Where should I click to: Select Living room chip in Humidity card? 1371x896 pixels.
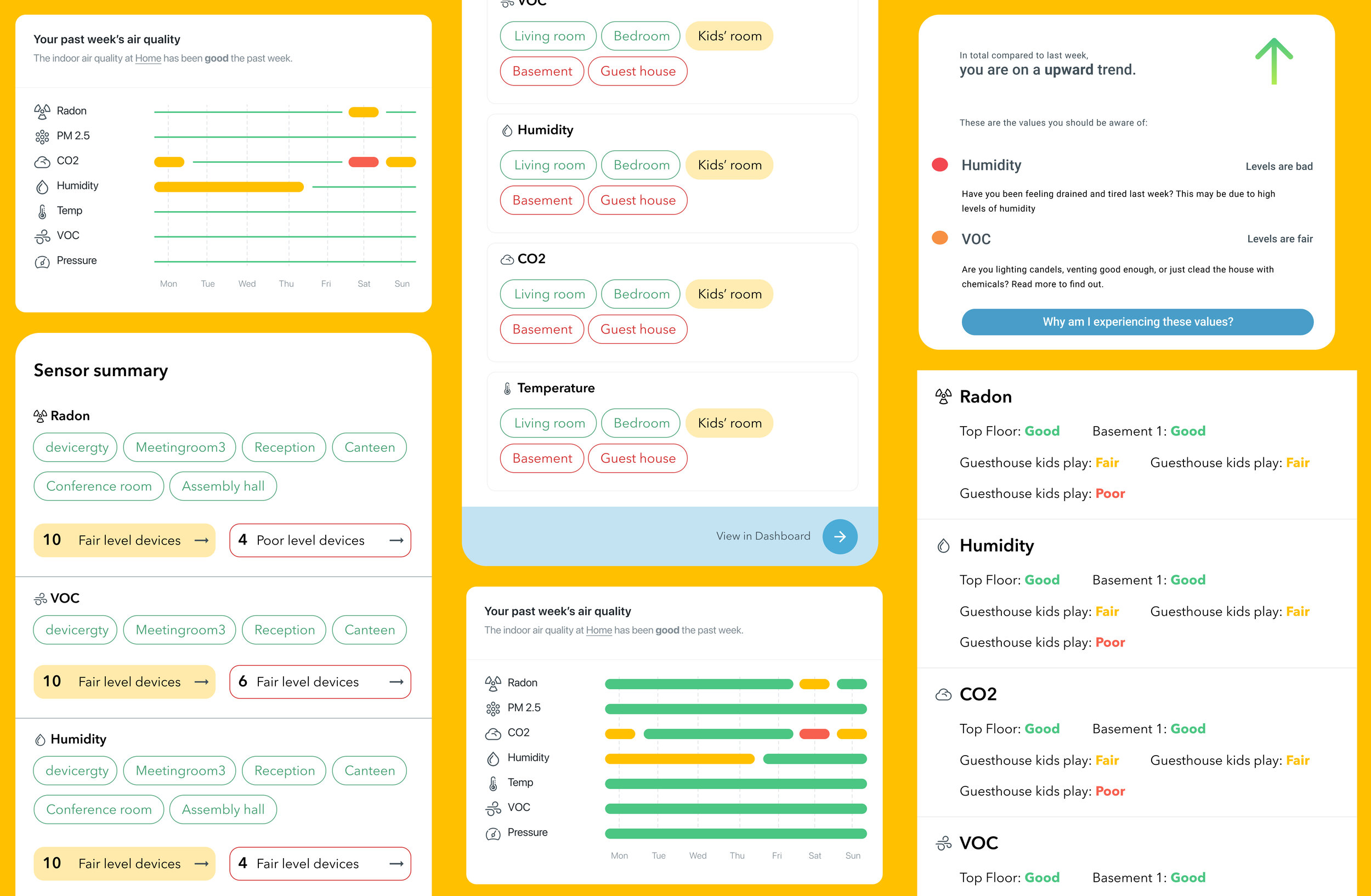(548, 165)
